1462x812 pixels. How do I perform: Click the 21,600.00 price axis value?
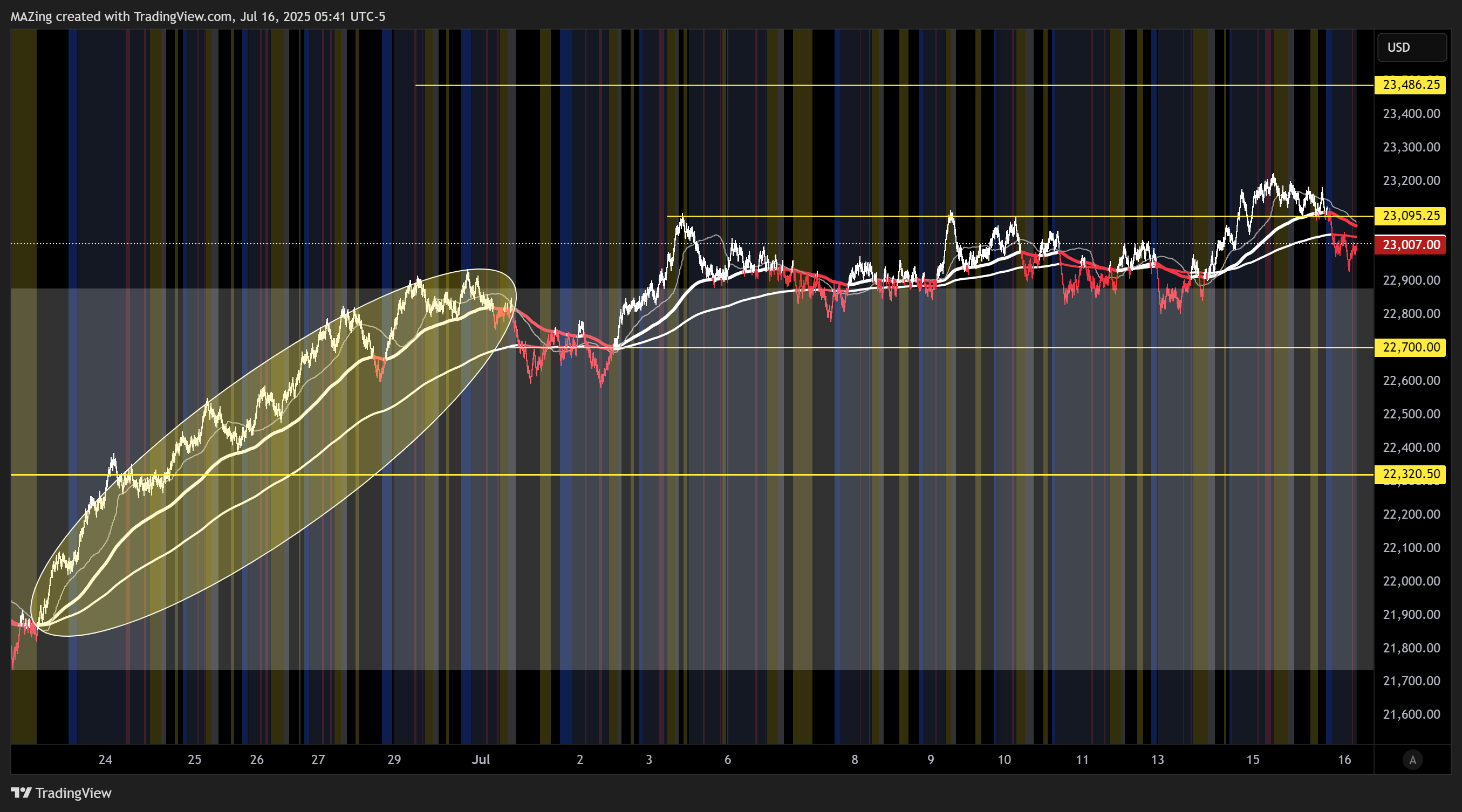tap(1411, 714)
